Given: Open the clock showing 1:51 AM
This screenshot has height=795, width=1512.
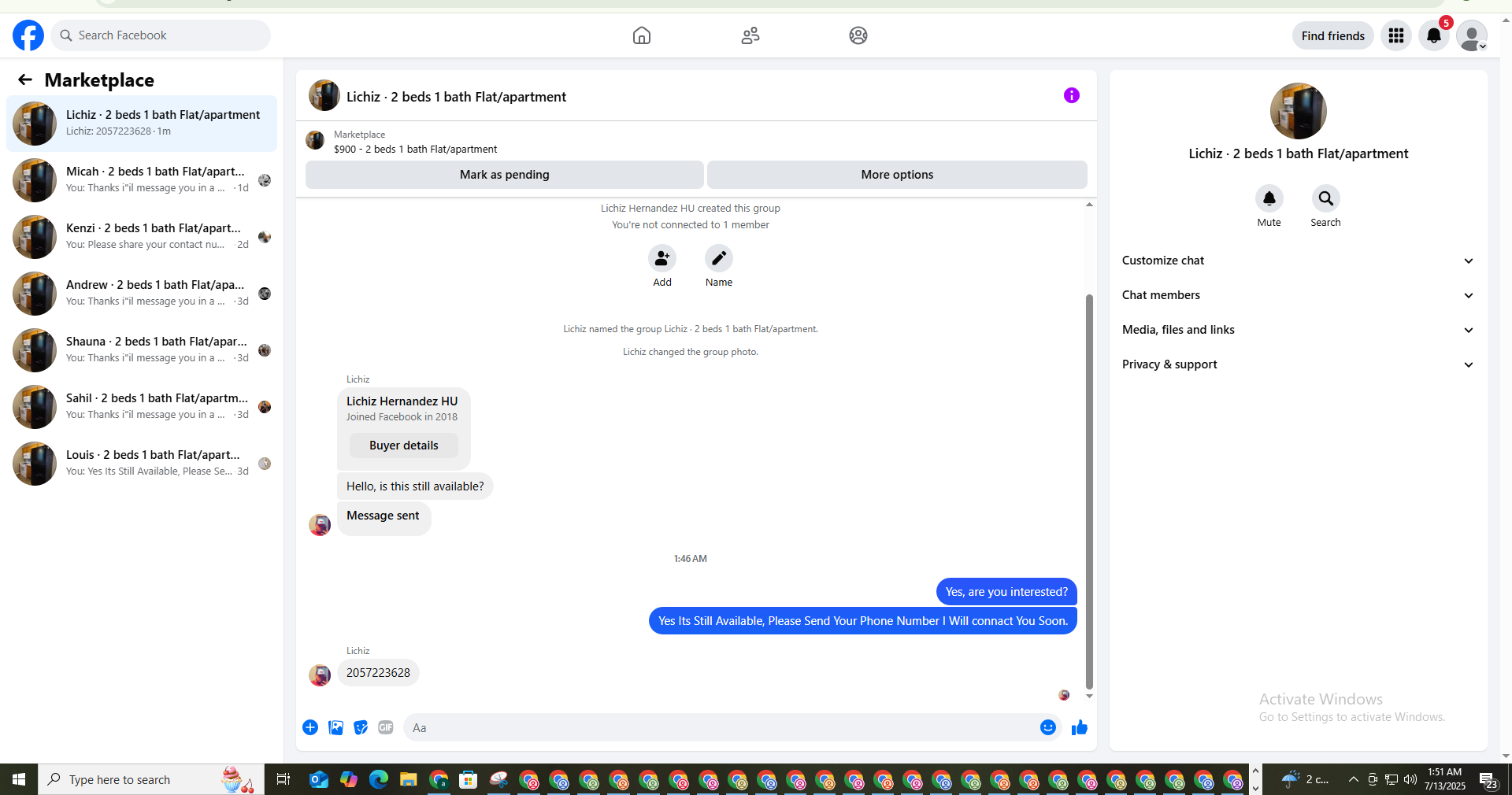Looking at the screenshot, I should (1444, 779).
